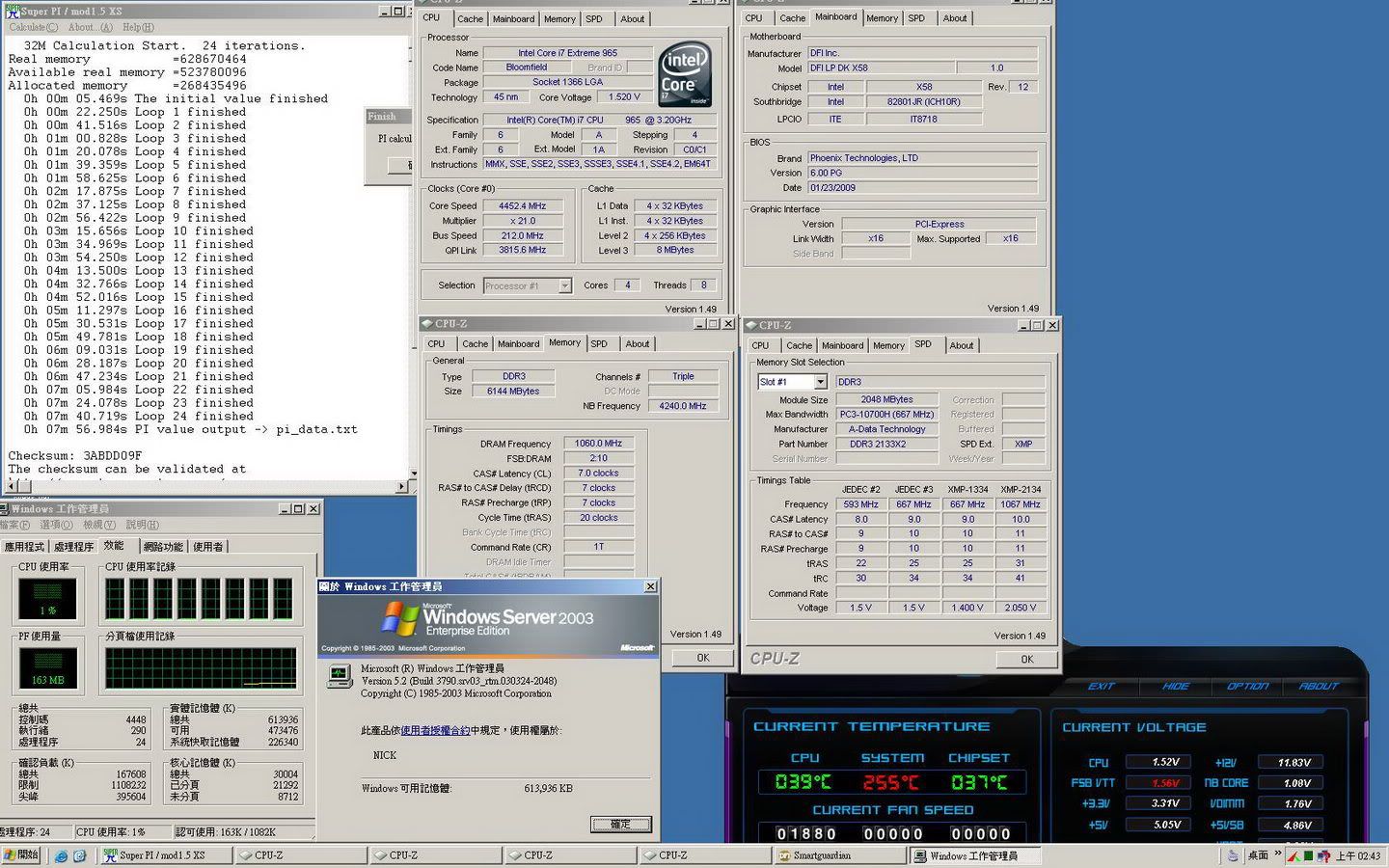The width and height of the screenshot is (1389, 868).
Task: Click the CPU usage history graph
Action: tap(199, 599)
